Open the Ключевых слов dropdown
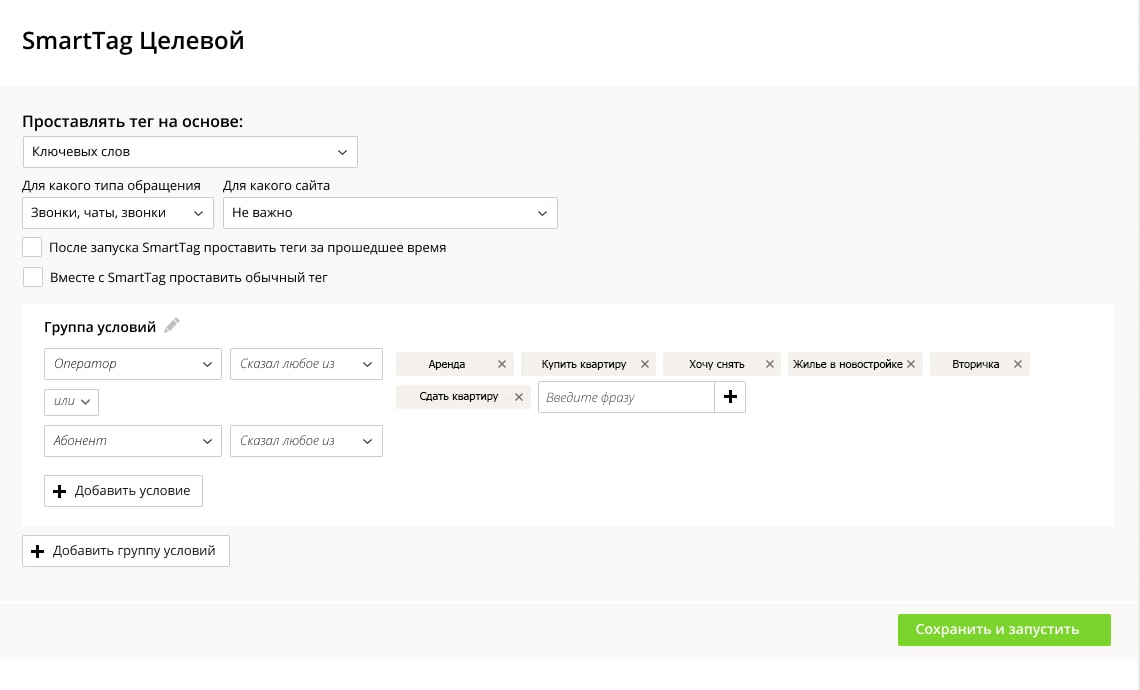The width and height of the screenshot is (1140, 690). (x=190, y=152)
